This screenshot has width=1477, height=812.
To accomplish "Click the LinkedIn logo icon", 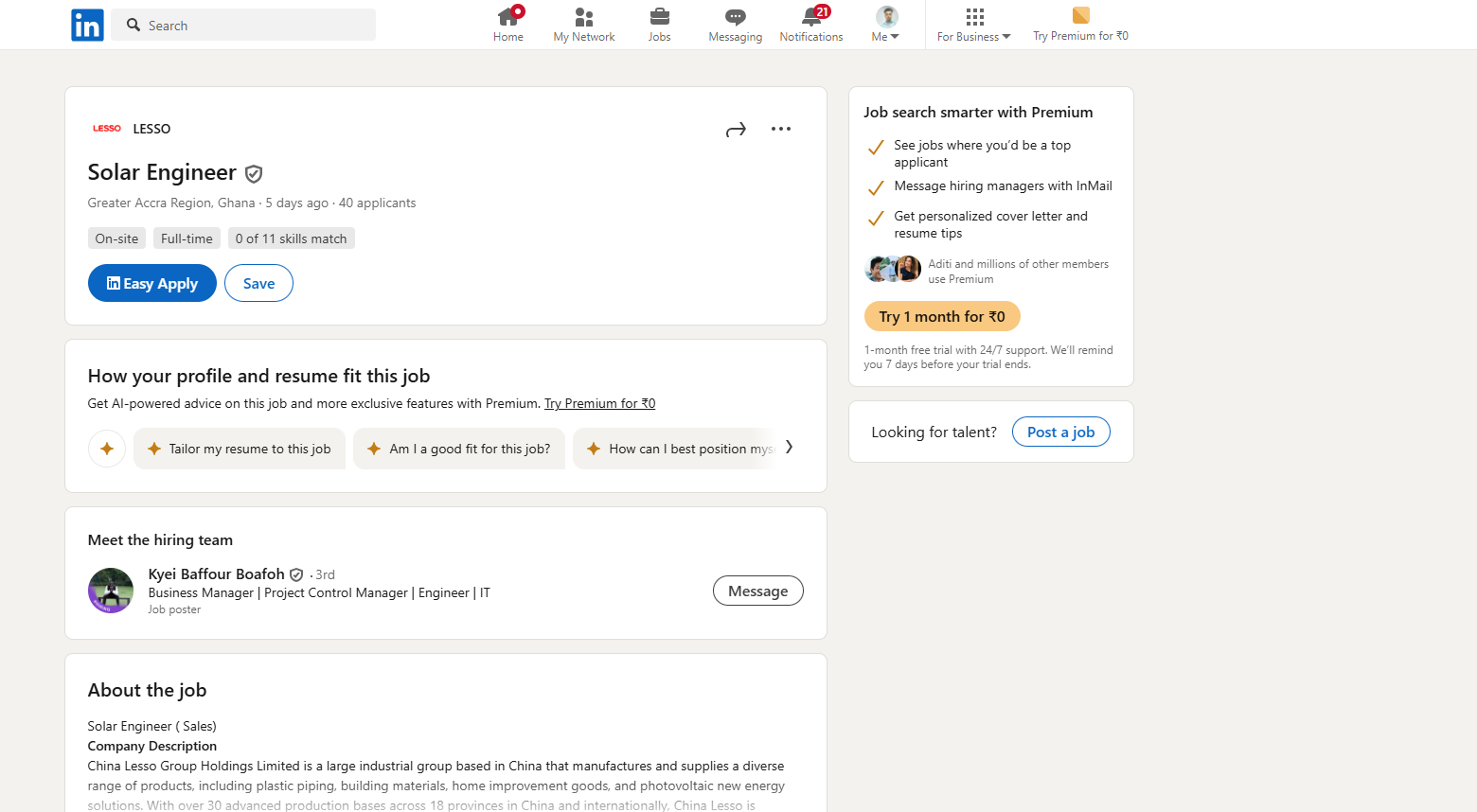I will pos(87,26).
